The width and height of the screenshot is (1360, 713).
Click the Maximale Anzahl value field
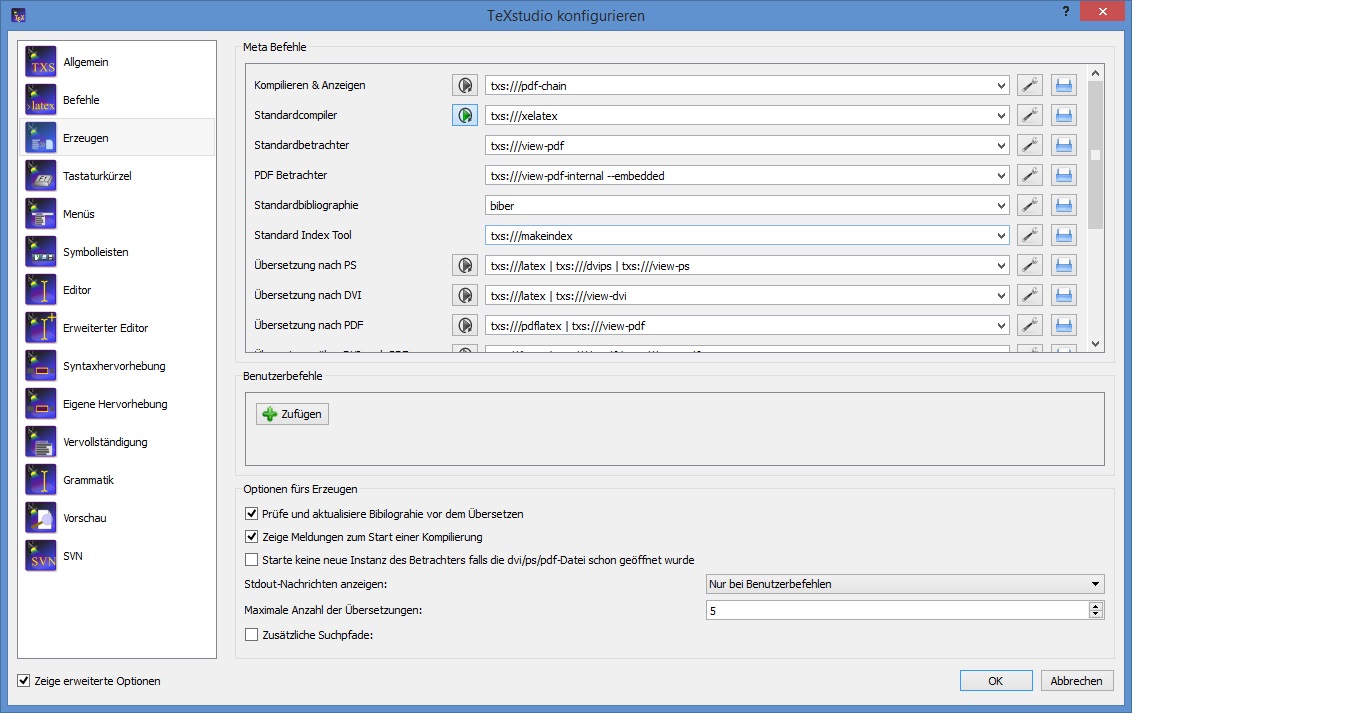[897, 610]
